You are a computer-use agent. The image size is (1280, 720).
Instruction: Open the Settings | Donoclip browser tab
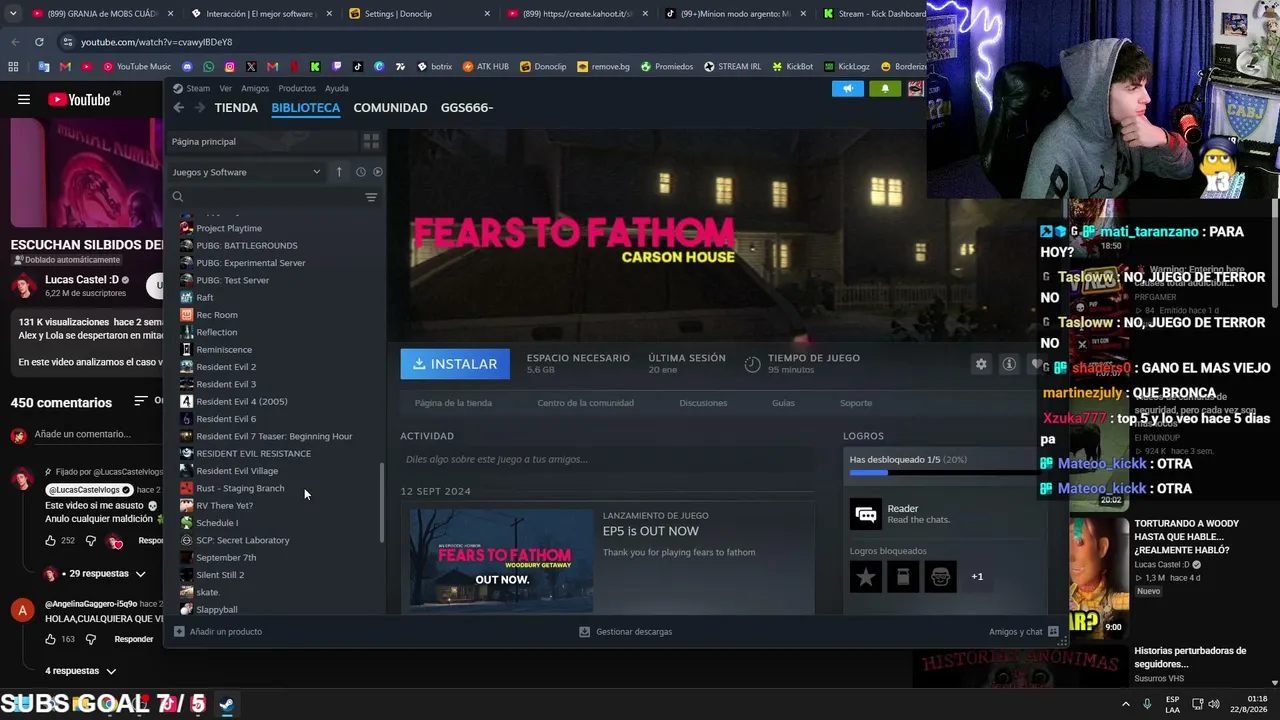tap(419, 14)
